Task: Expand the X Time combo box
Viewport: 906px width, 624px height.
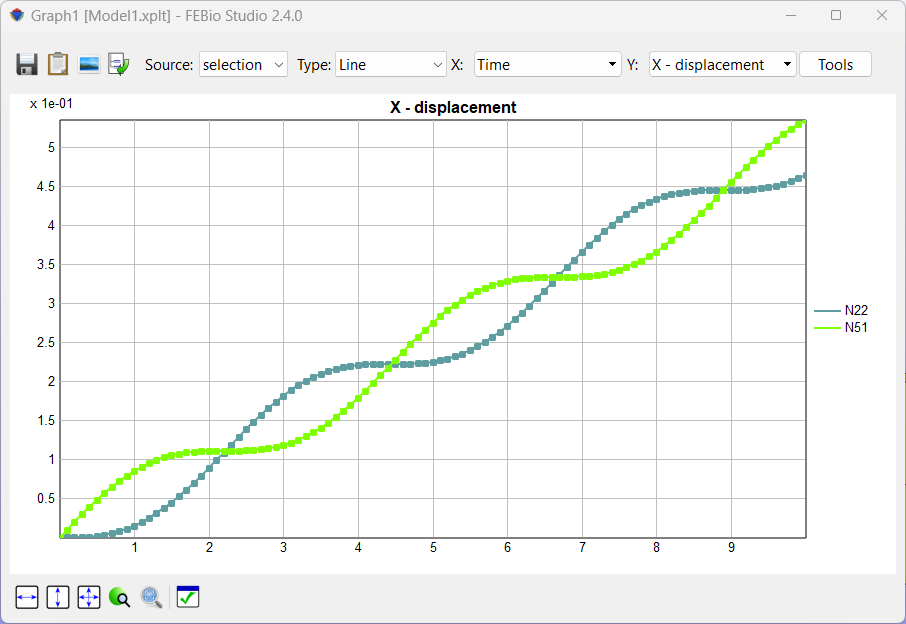Action: (547, 65)
